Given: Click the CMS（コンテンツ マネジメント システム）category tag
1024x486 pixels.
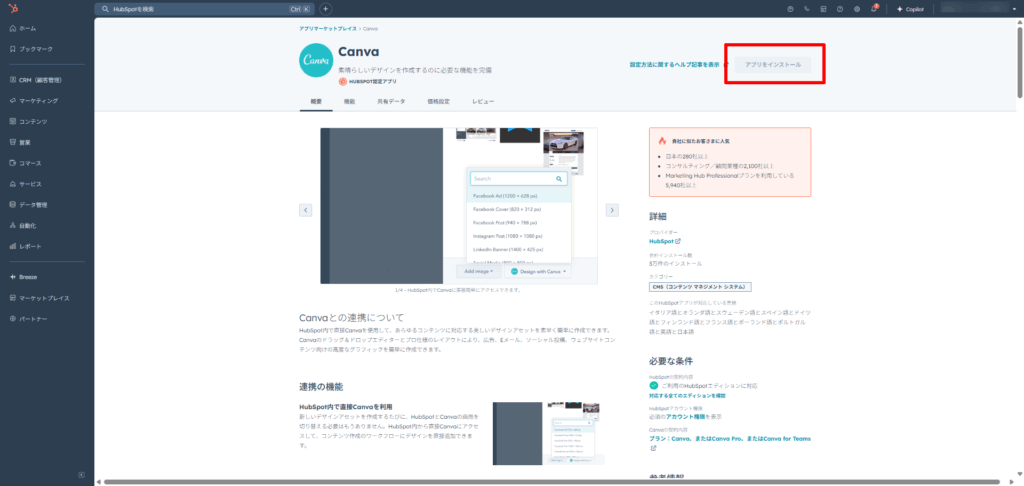Looking at the screenshot, I should tap(701, 286).
